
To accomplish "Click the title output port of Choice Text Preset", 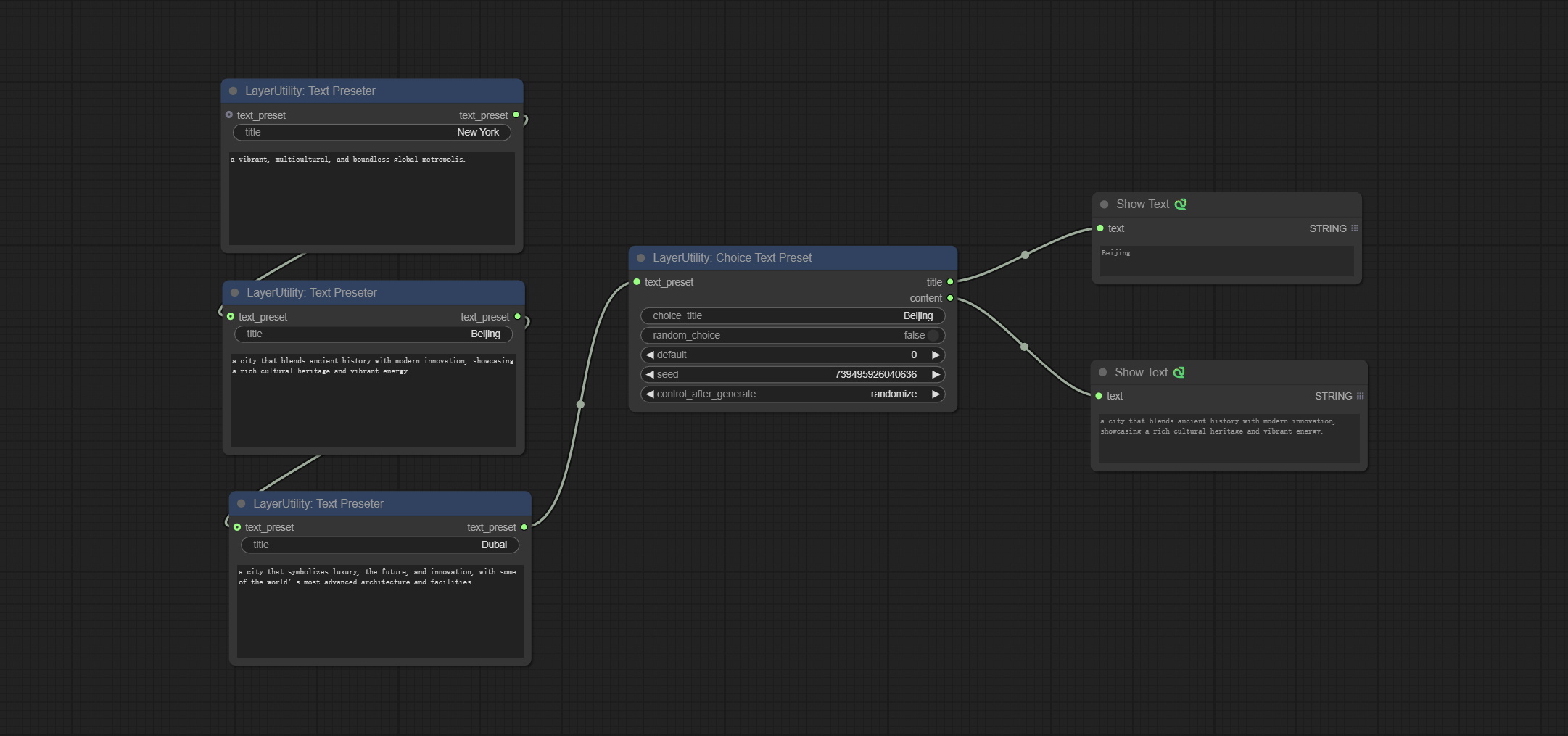I will pos(950,282).
